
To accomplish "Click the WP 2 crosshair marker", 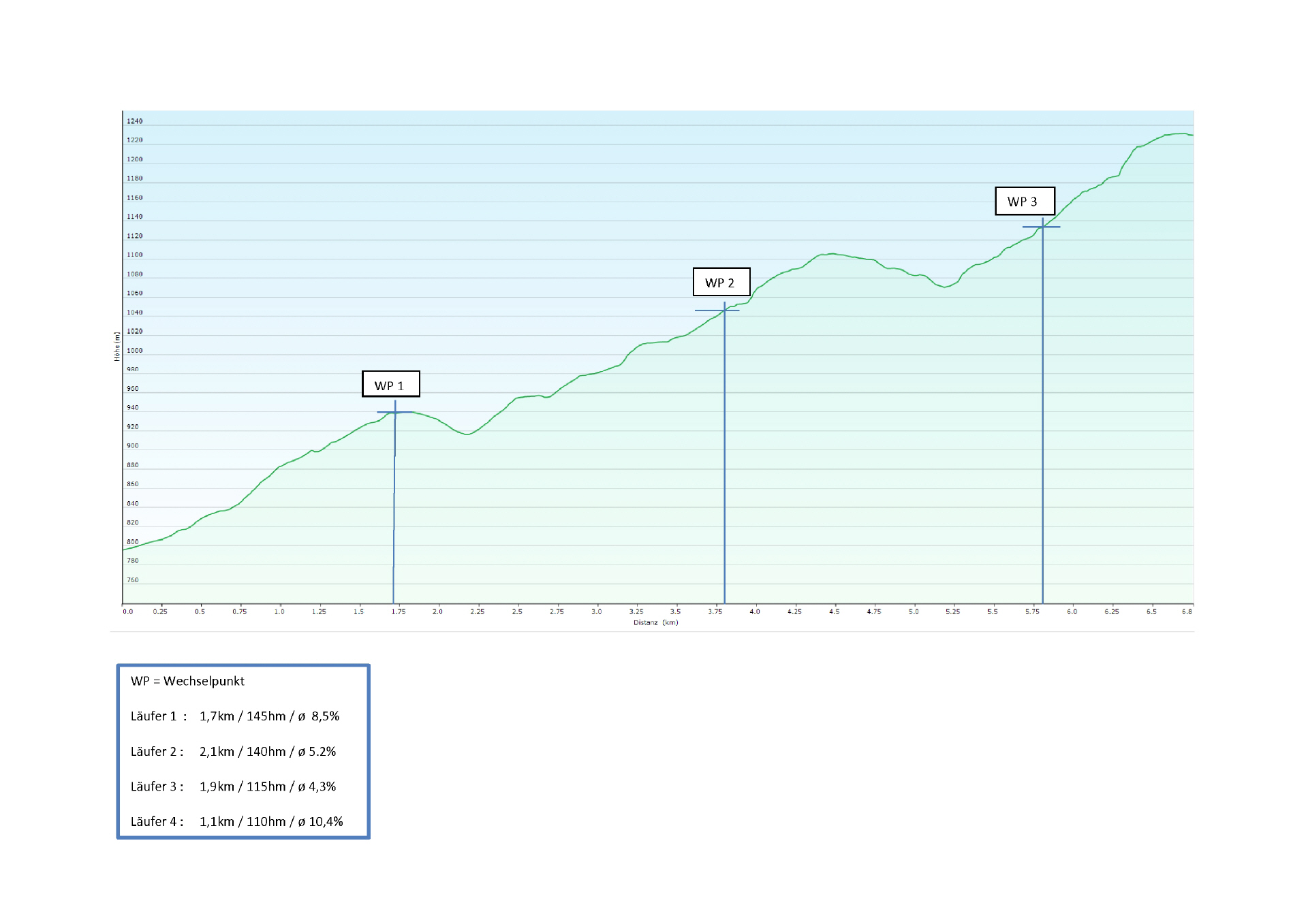I will click(x=724, y=310).
